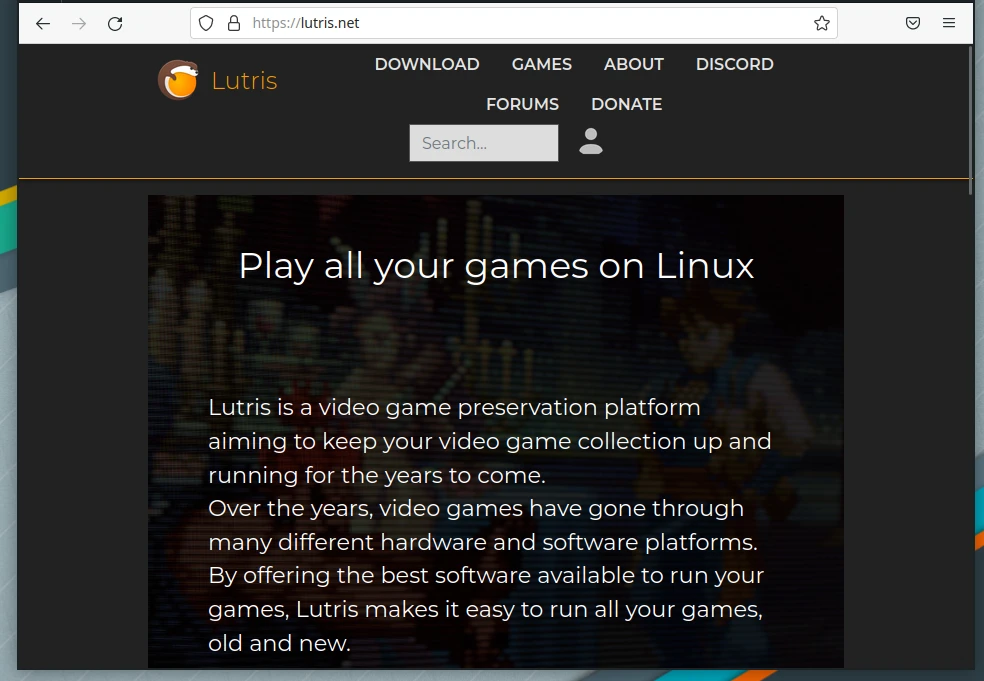The height and width of the screenshot is (681, 984).
Task: Click text 'many different hardware and software platforms.'
Action: (x=483, y=542)
